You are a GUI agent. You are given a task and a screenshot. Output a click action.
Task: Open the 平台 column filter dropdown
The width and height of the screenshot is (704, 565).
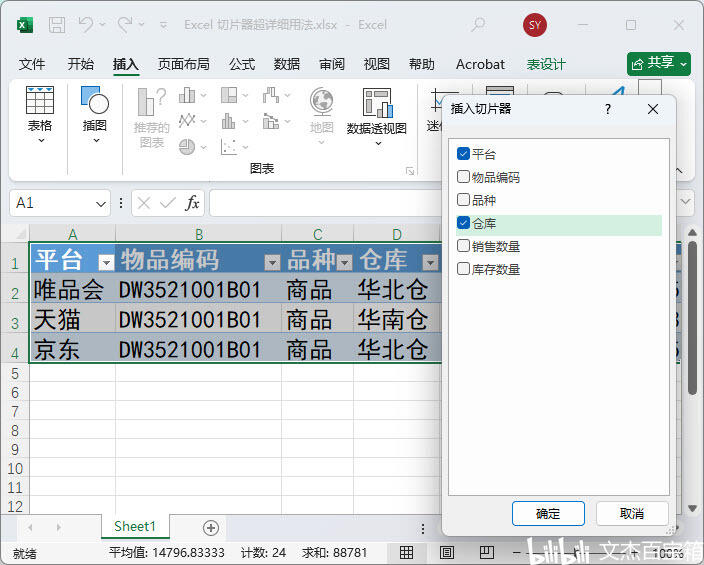click(106, 262)
